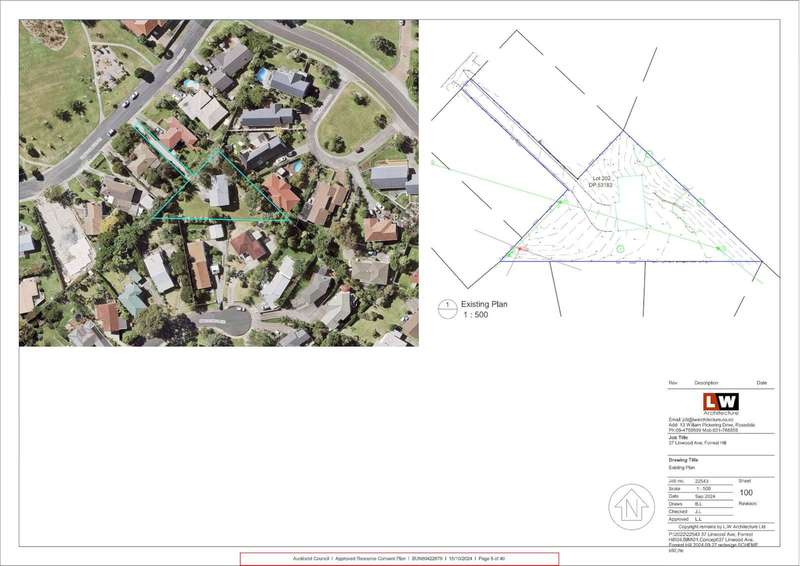Click the green circle marker inside lot bottom

click(x=619, y=248)
